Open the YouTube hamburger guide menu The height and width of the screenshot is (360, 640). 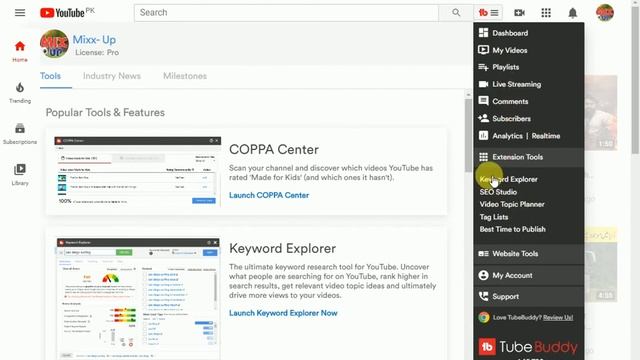click(20, 13)
